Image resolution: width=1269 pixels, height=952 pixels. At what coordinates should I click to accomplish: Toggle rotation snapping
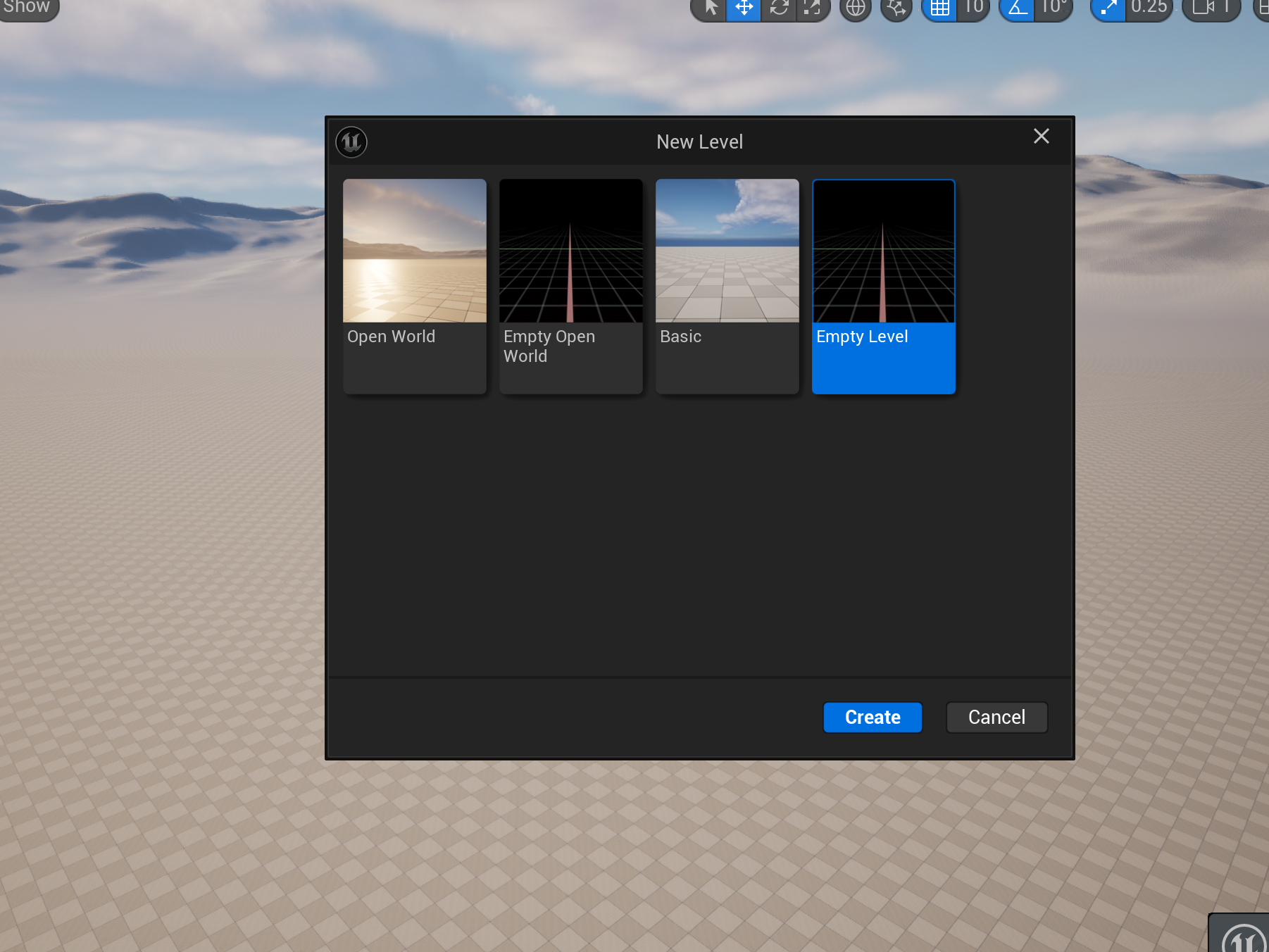1016,8
